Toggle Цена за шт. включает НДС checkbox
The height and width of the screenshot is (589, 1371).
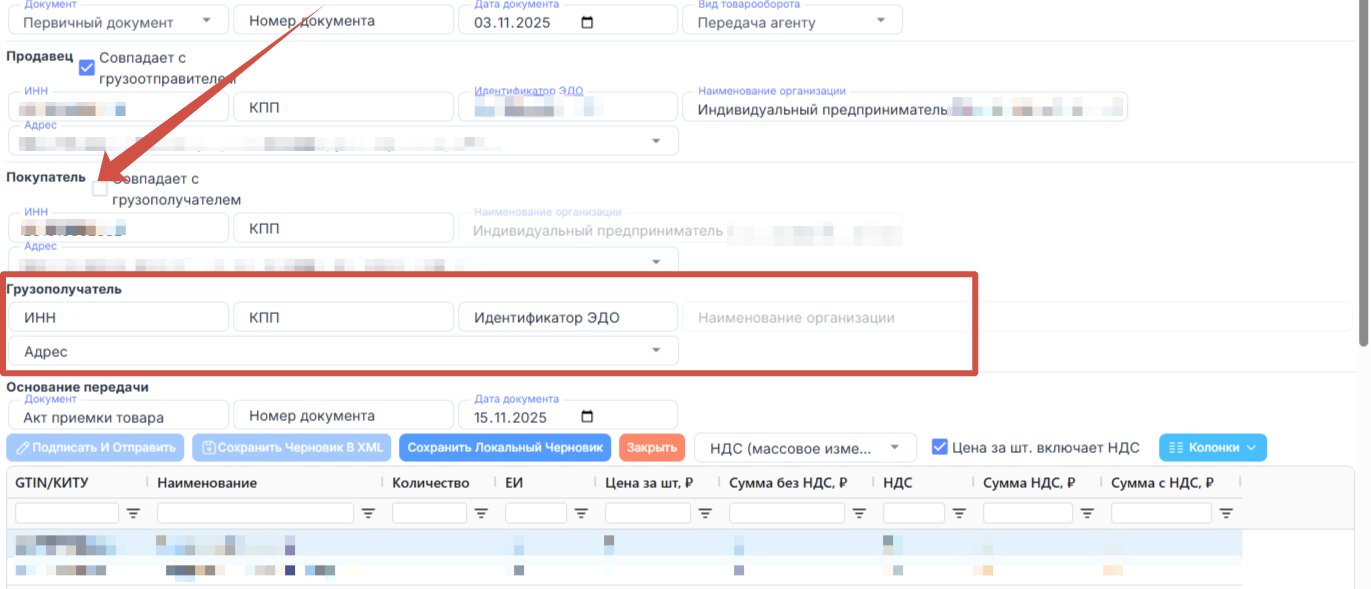pyautogui.click(x=939, y=447)
